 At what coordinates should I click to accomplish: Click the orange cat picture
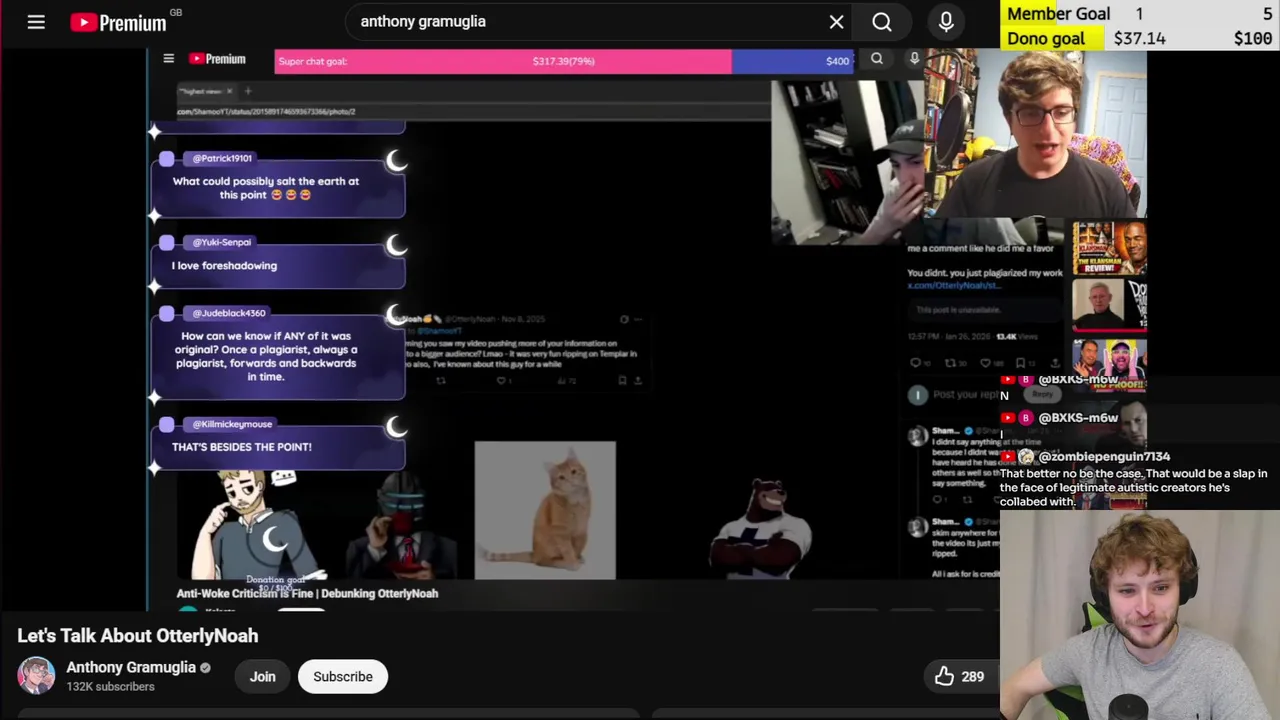[x=545, y=510]
